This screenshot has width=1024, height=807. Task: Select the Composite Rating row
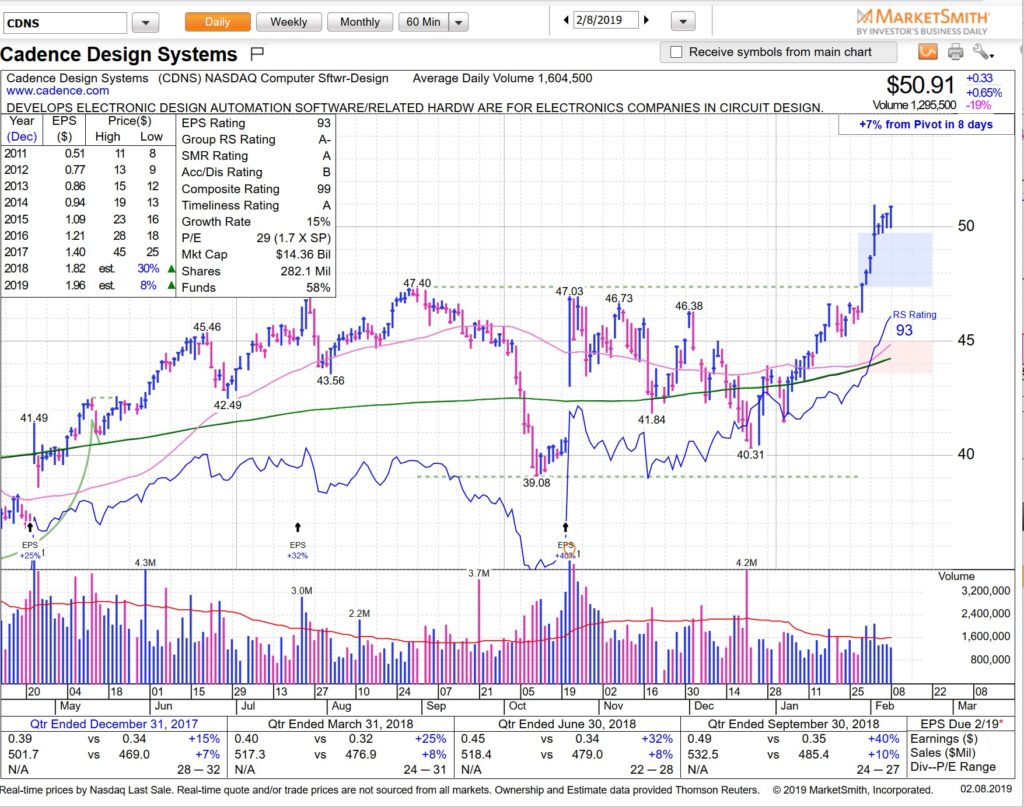click(256, 189)
